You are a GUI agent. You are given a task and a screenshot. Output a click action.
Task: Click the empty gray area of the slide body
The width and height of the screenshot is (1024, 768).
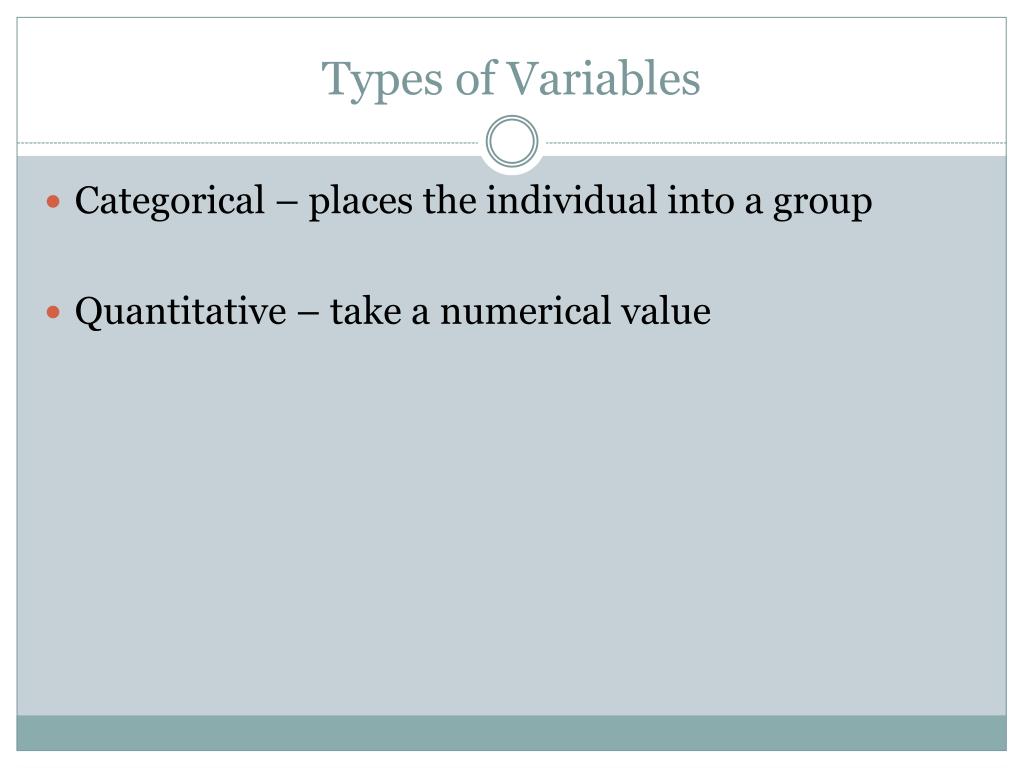511,522
